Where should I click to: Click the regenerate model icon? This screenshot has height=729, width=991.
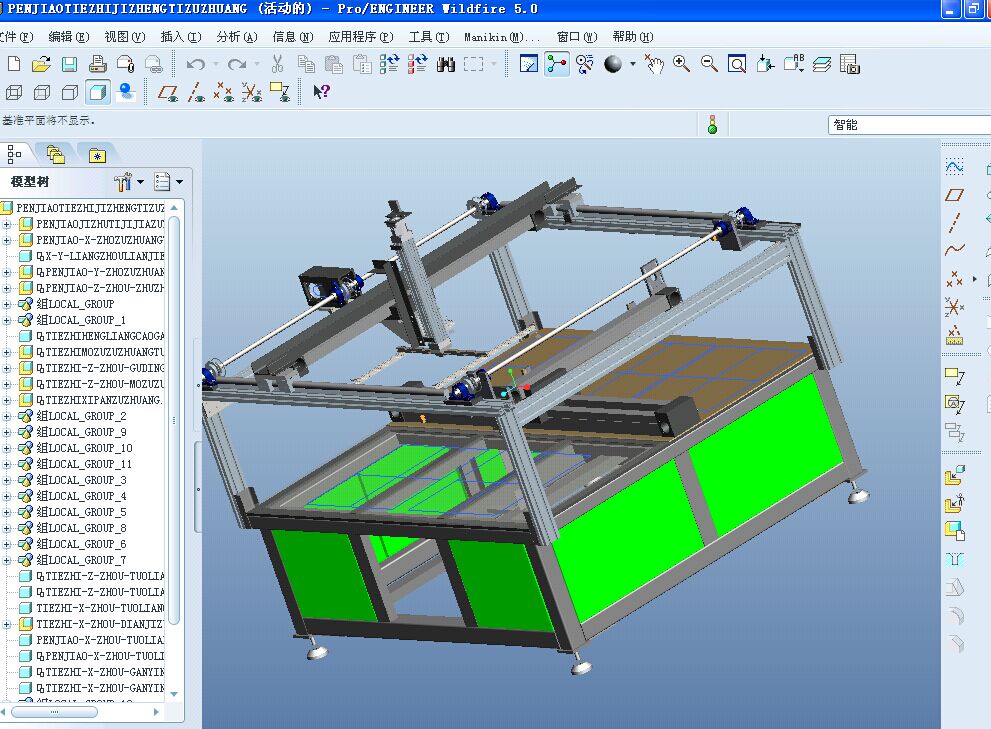[x=389, y=64]
